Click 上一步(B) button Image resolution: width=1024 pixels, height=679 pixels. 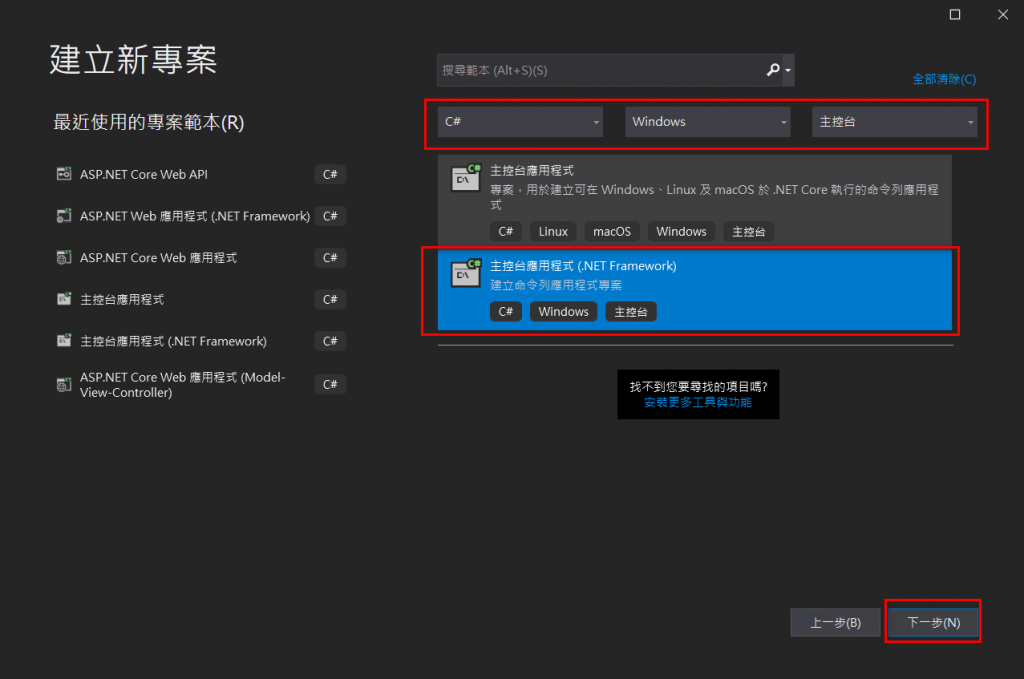[x=835, y=622]
